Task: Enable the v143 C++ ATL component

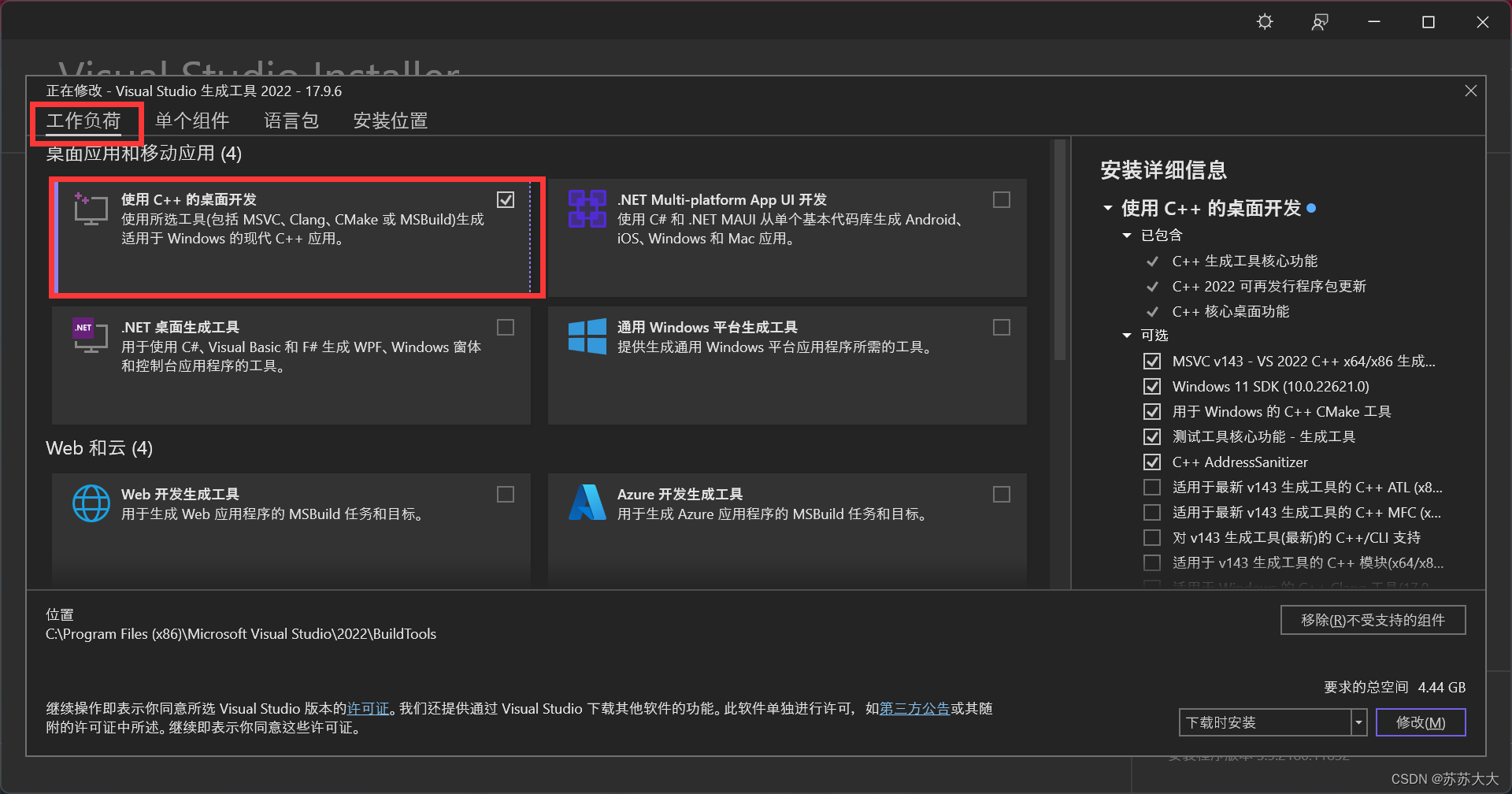Action: (1152, 488)
